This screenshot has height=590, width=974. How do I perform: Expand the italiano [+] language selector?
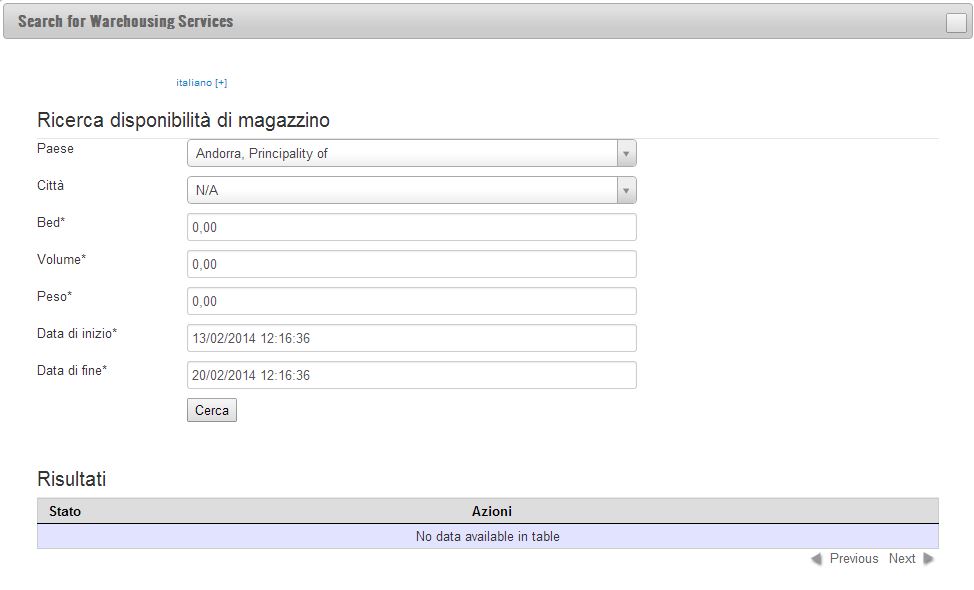pos(201,83)
